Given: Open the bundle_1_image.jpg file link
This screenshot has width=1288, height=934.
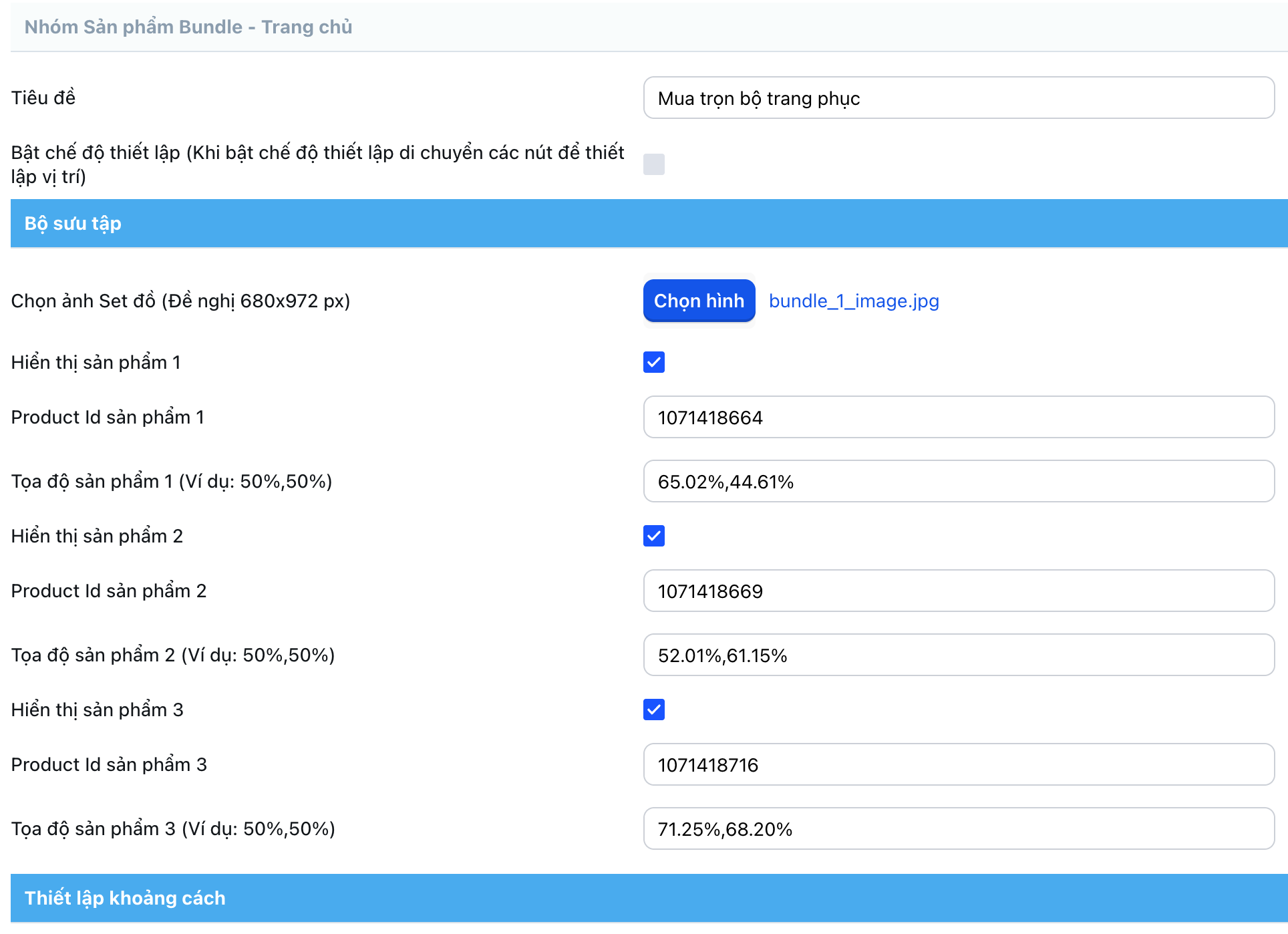Looking at the screenshot, I should click(x=853, y=301).
